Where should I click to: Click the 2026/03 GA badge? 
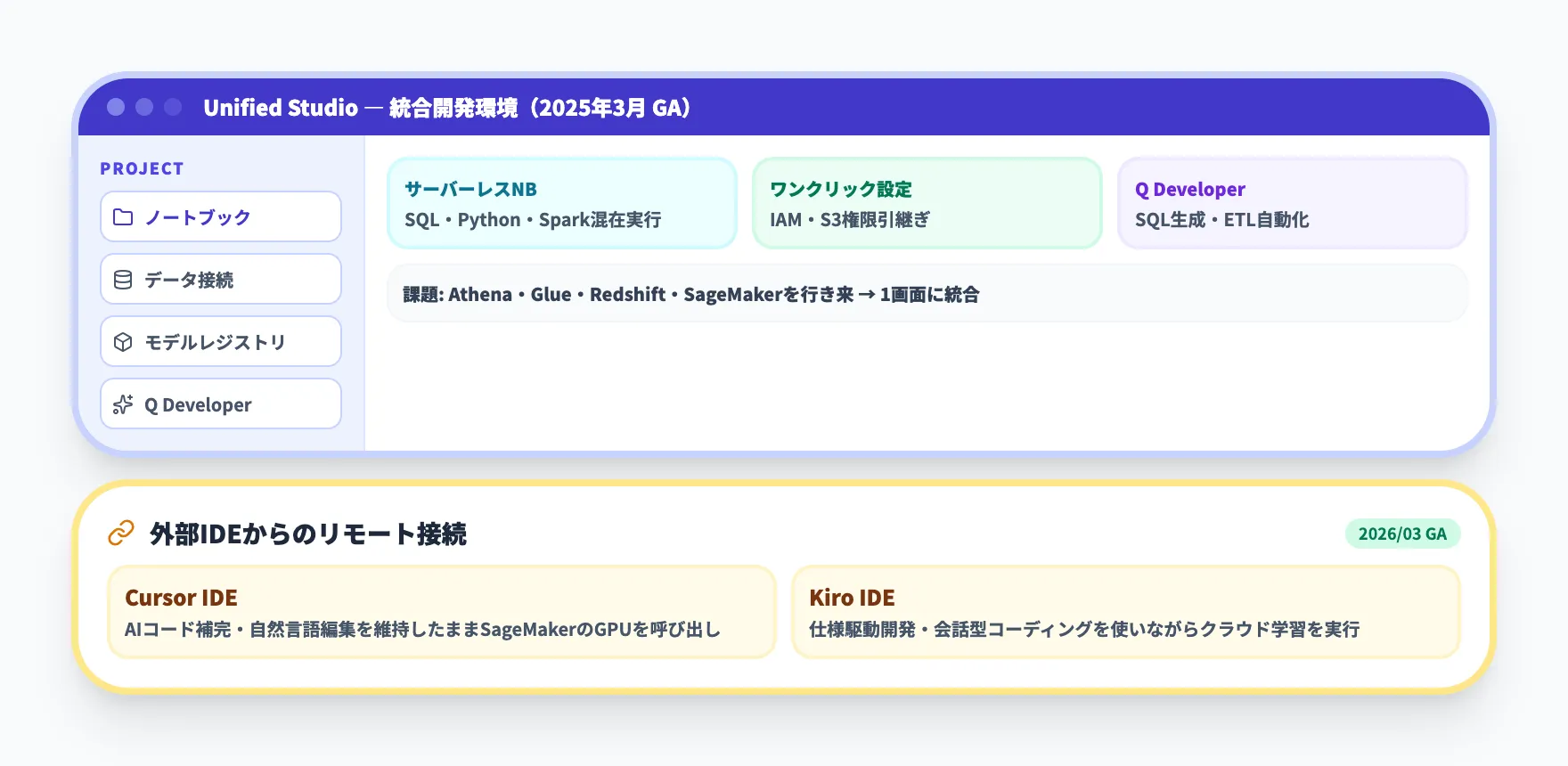[x=1402, y=534]
